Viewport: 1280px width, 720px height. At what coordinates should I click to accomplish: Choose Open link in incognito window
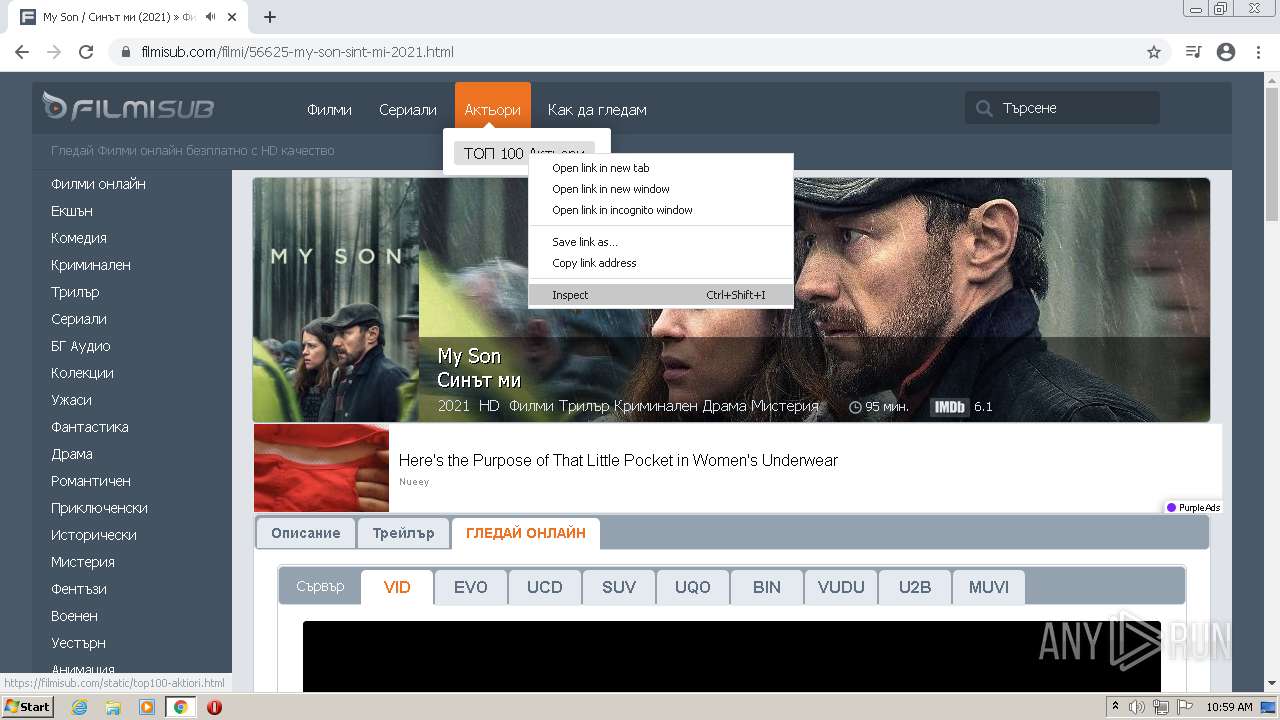point(661,210)
